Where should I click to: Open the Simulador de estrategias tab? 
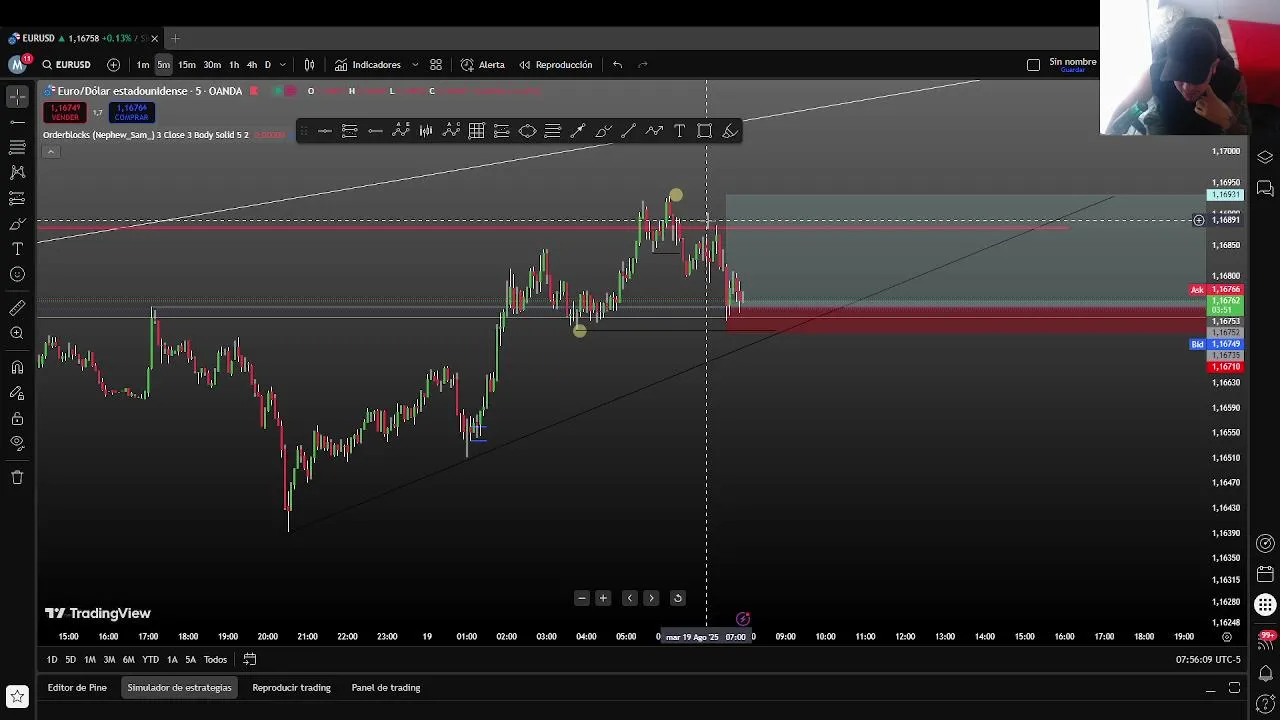tap(179, 688)
